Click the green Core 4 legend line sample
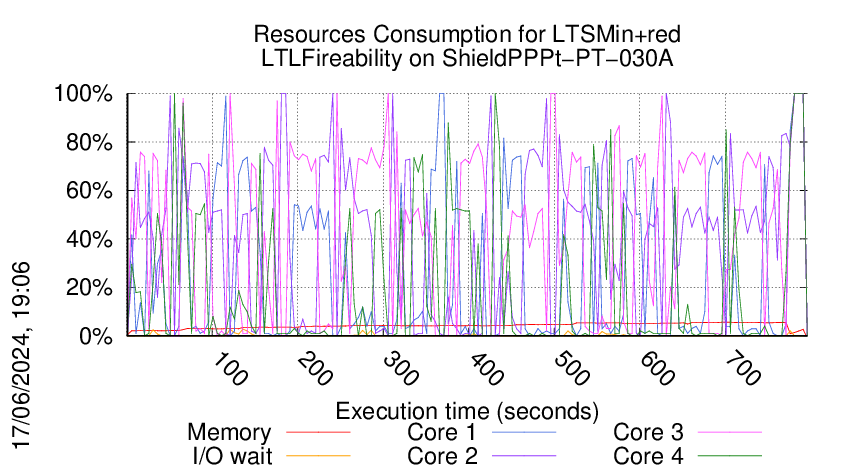Image resolution: width=850 pixels, height=475 pixels. point(730,456)
